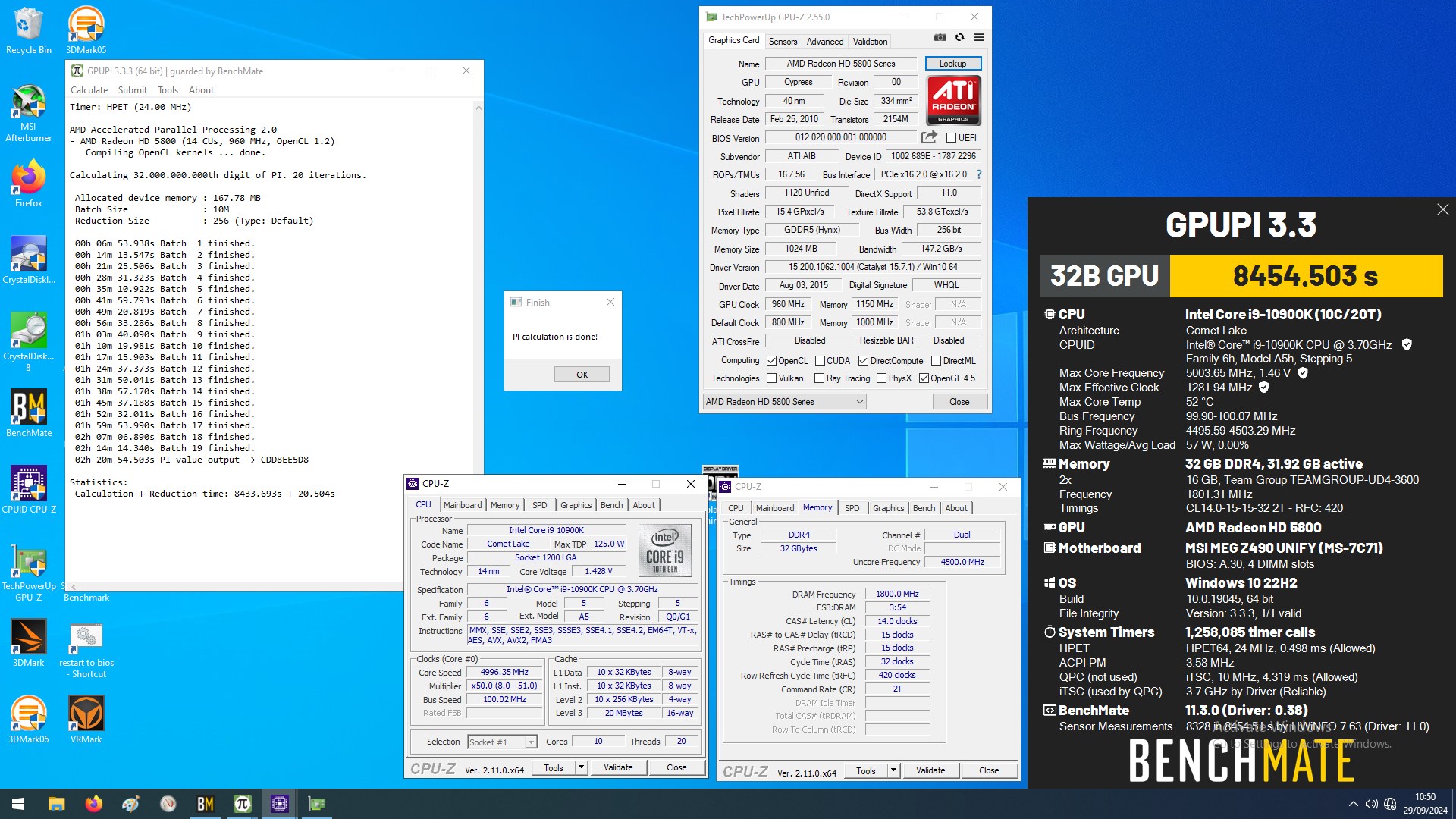This screenshot has height=819, width=1456.
Task: Toggle the PhysX checkbox
Action: 881,378
